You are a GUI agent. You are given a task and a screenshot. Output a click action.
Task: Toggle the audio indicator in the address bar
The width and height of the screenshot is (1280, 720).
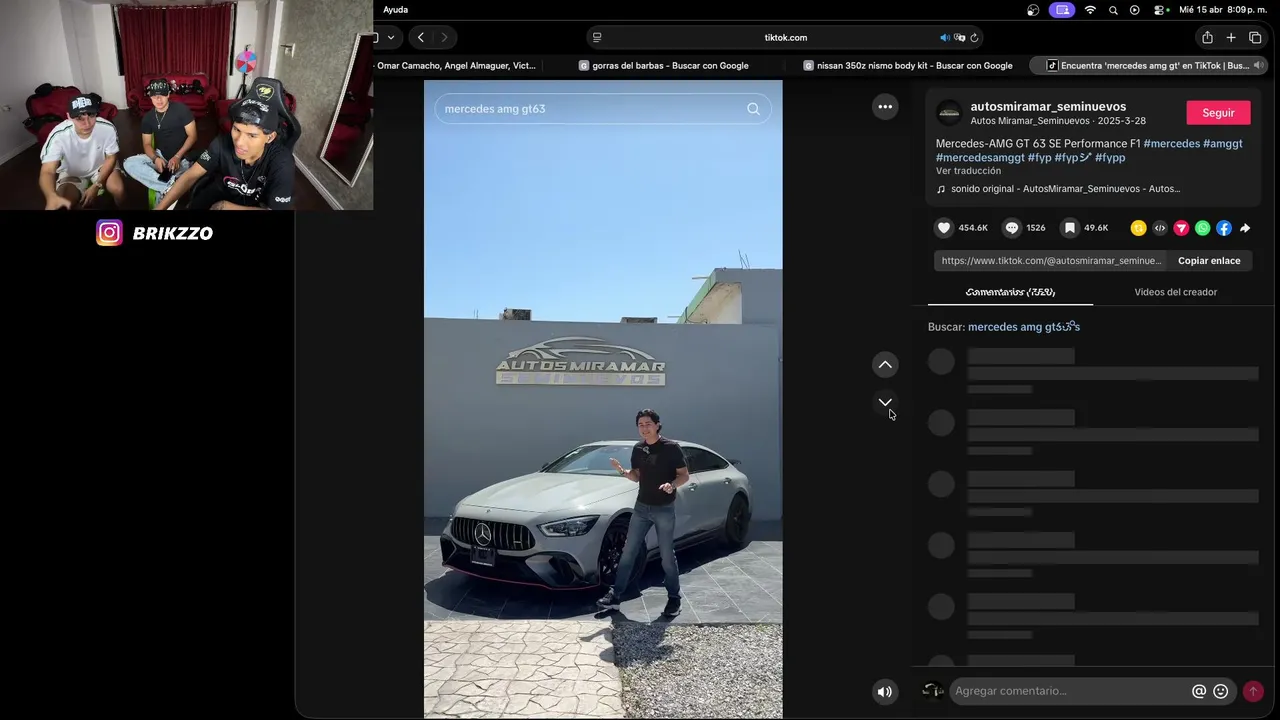945,38
